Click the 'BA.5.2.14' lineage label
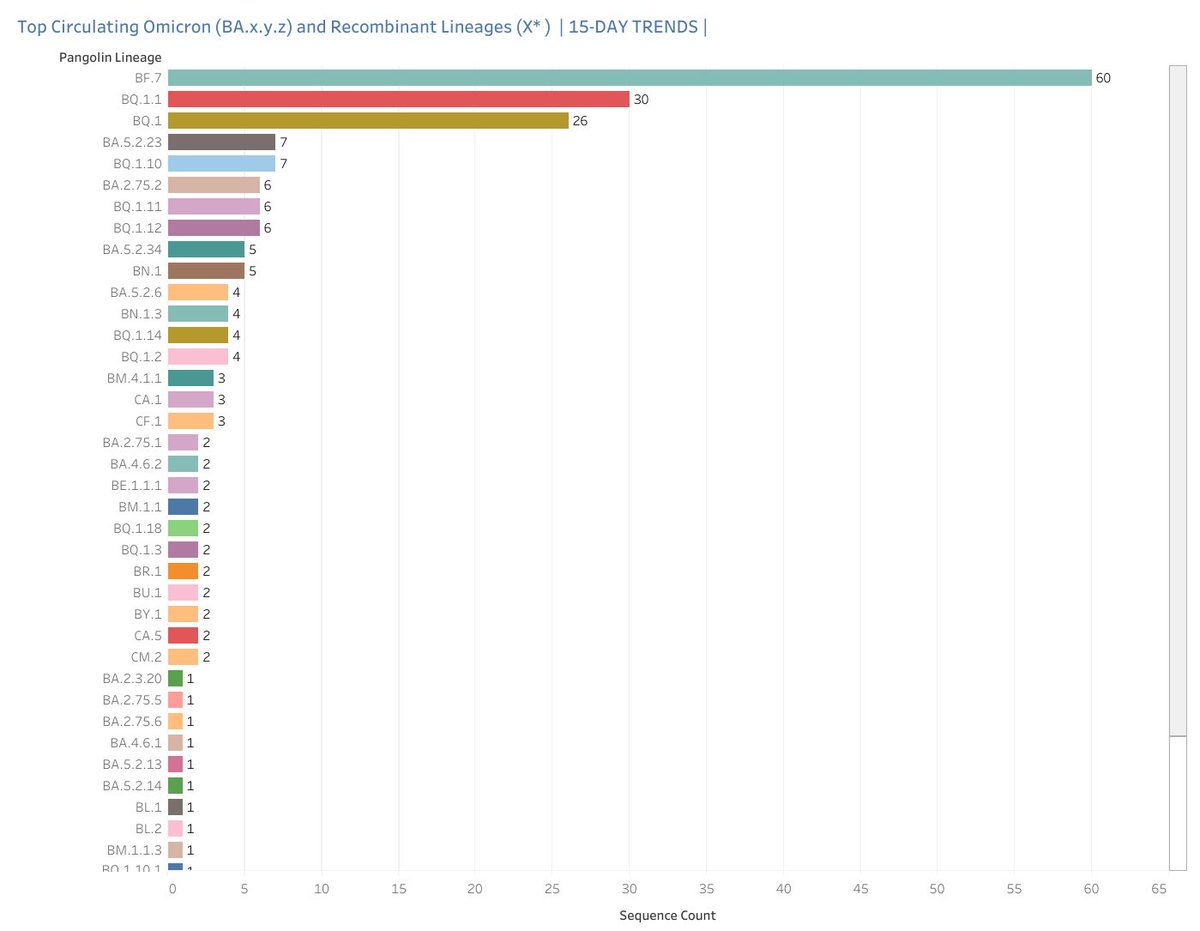The width and height of the screenshot is (1200, 931). coord(132,786)
